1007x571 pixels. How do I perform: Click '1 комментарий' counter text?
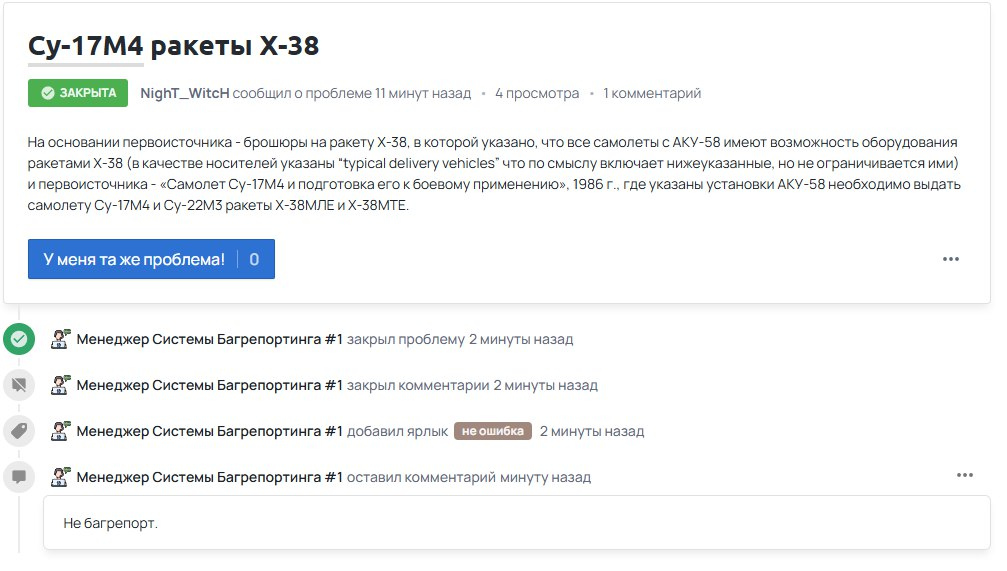652,93
